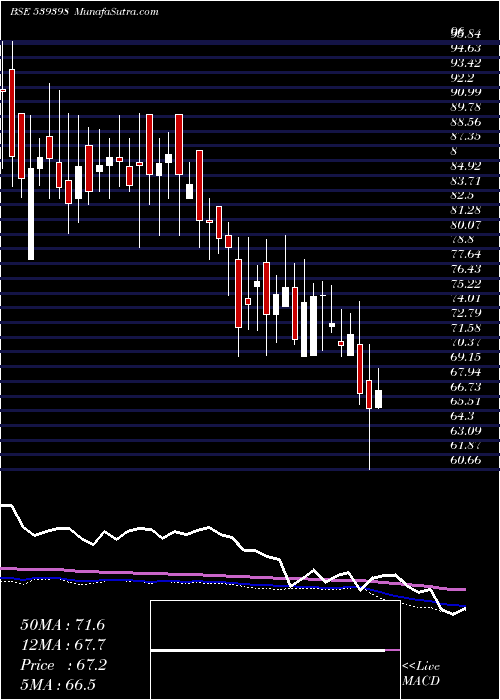The height and width of the screenshot is (700, 500).
Task: Select the 77.64 price axis label
Action: [466, 254]
